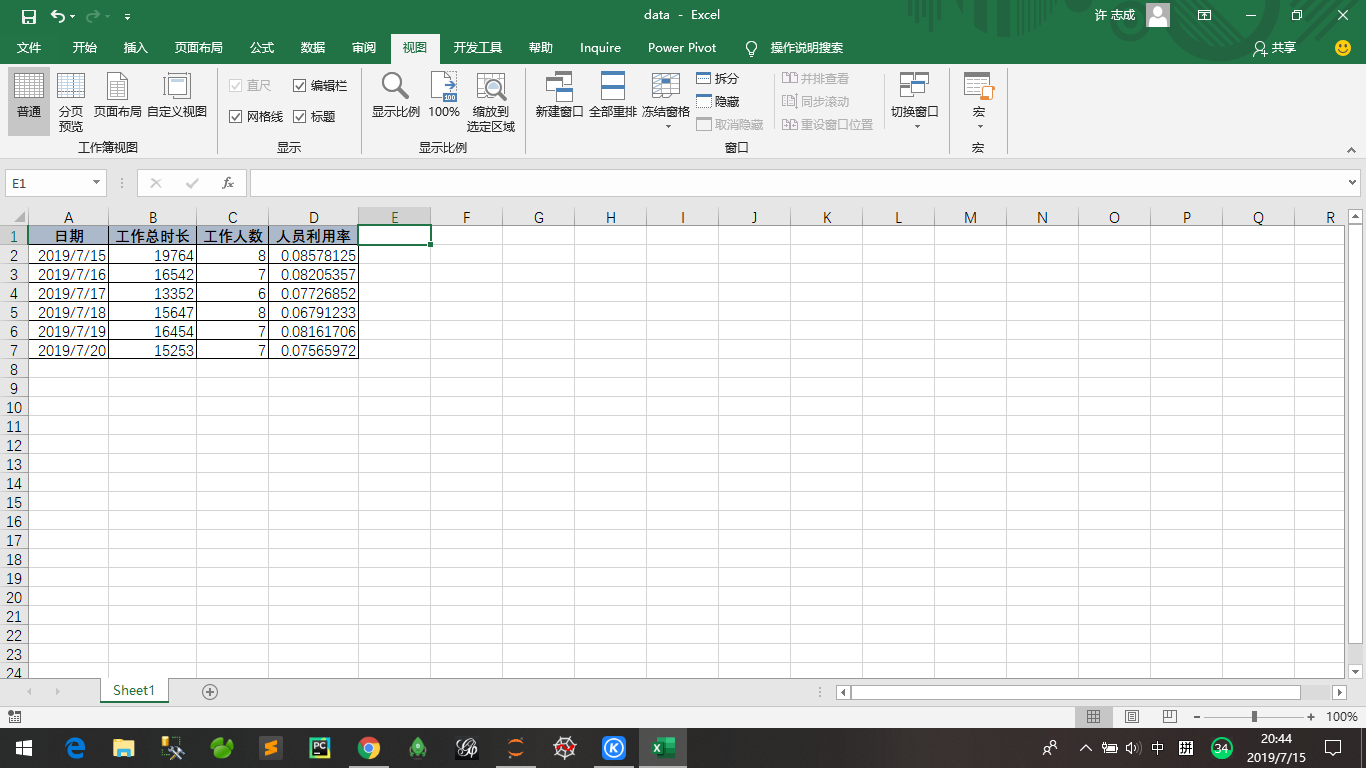Switch to Page Layout view in status bar
Viewport: 1366px width, 768px height.
pyautogui.click(x=1132, y=717)
